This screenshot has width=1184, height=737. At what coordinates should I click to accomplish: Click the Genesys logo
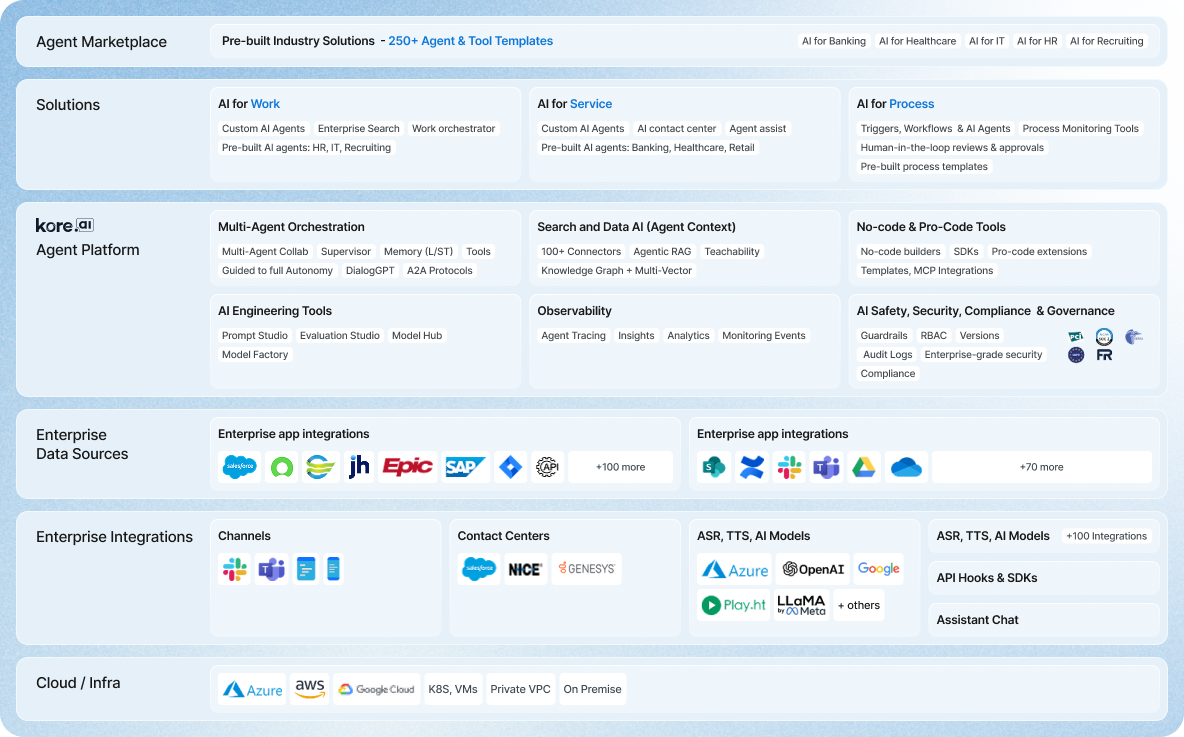(x=587, y=569)
